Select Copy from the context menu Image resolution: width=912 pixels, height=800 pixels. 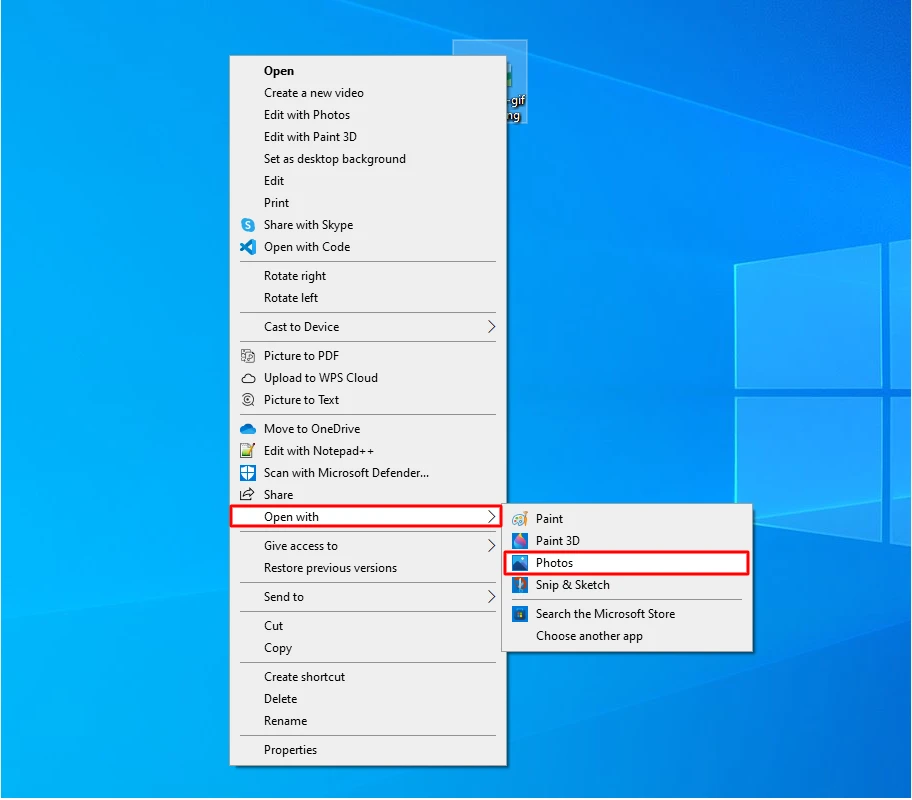click(x=368, y=648)
